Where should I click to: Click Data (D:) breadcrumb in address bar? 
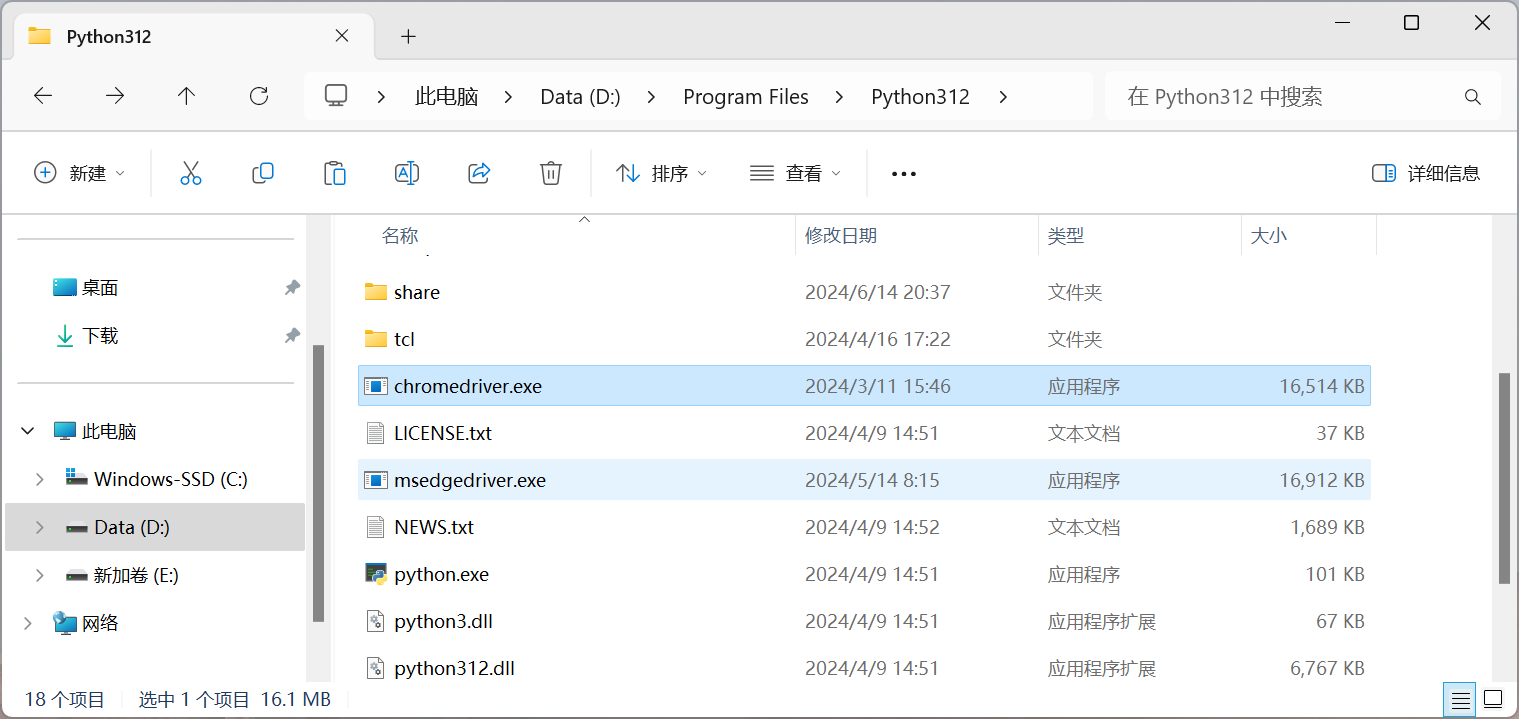pyautogui.click(x=580, y=97)
